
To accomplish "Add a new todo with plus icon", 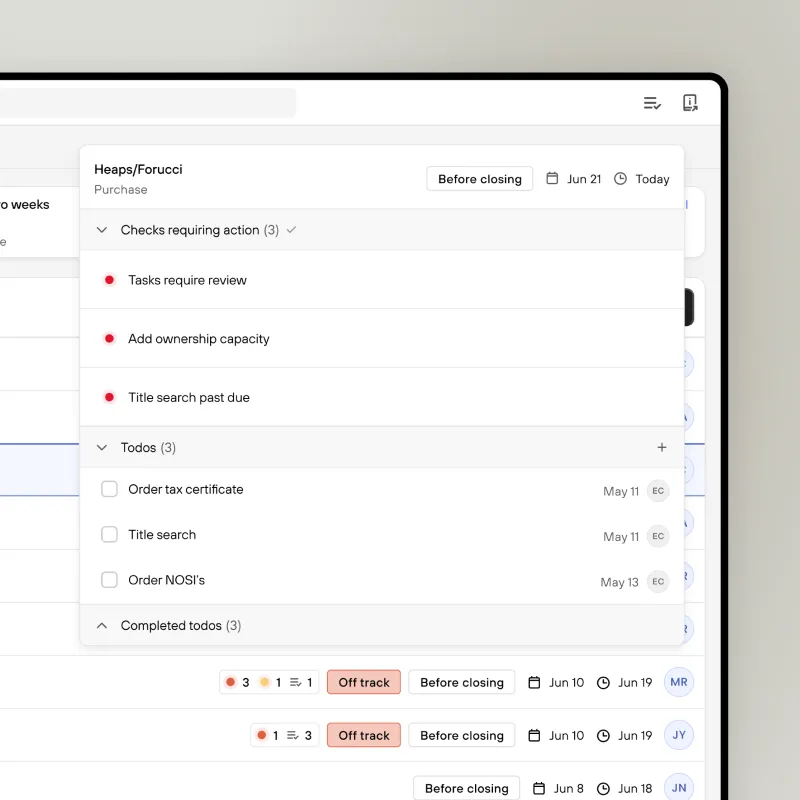I will [662, 447].
